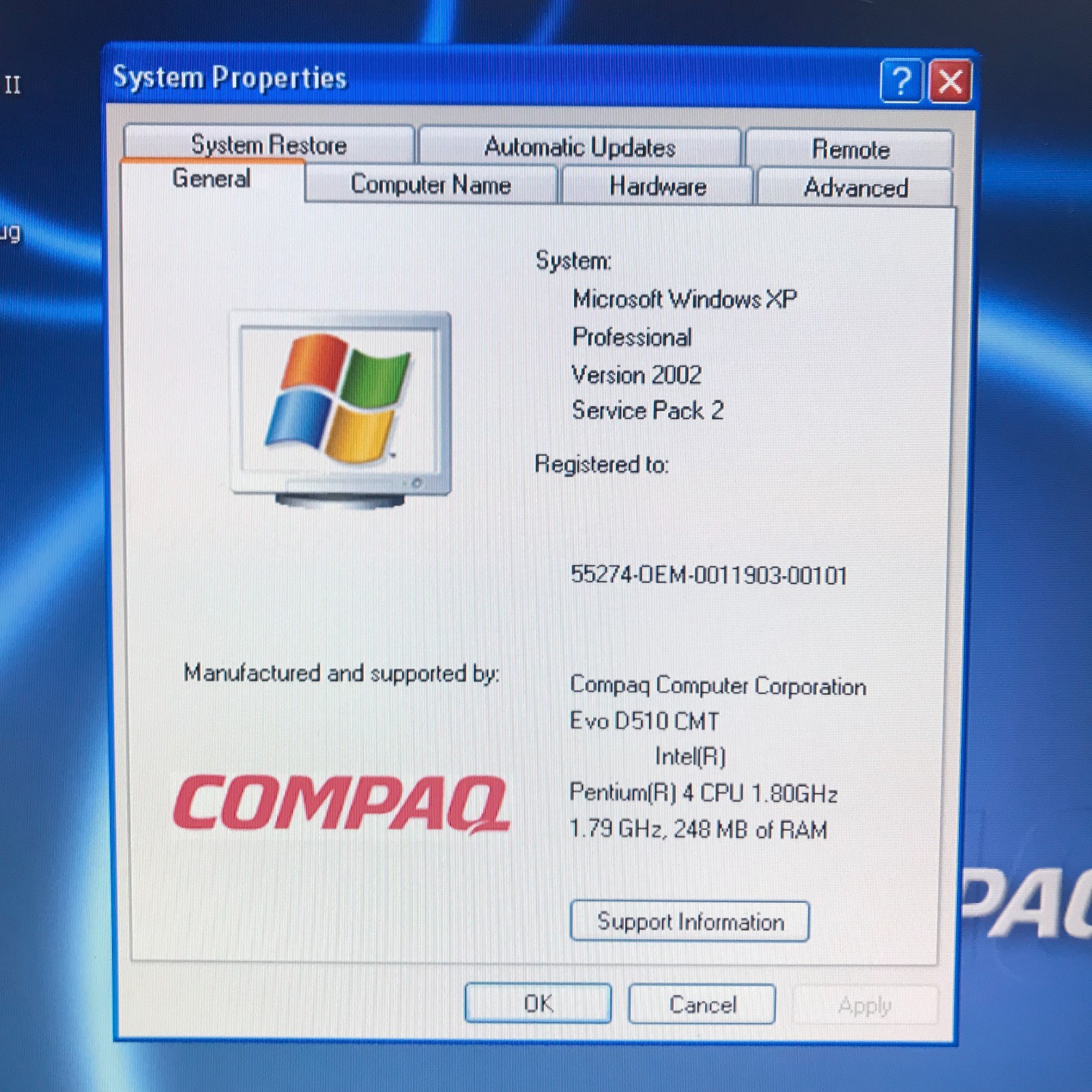The image size is (1092, 1092).
Task: Click the 'System:' heading label
Action: (573, 261)
